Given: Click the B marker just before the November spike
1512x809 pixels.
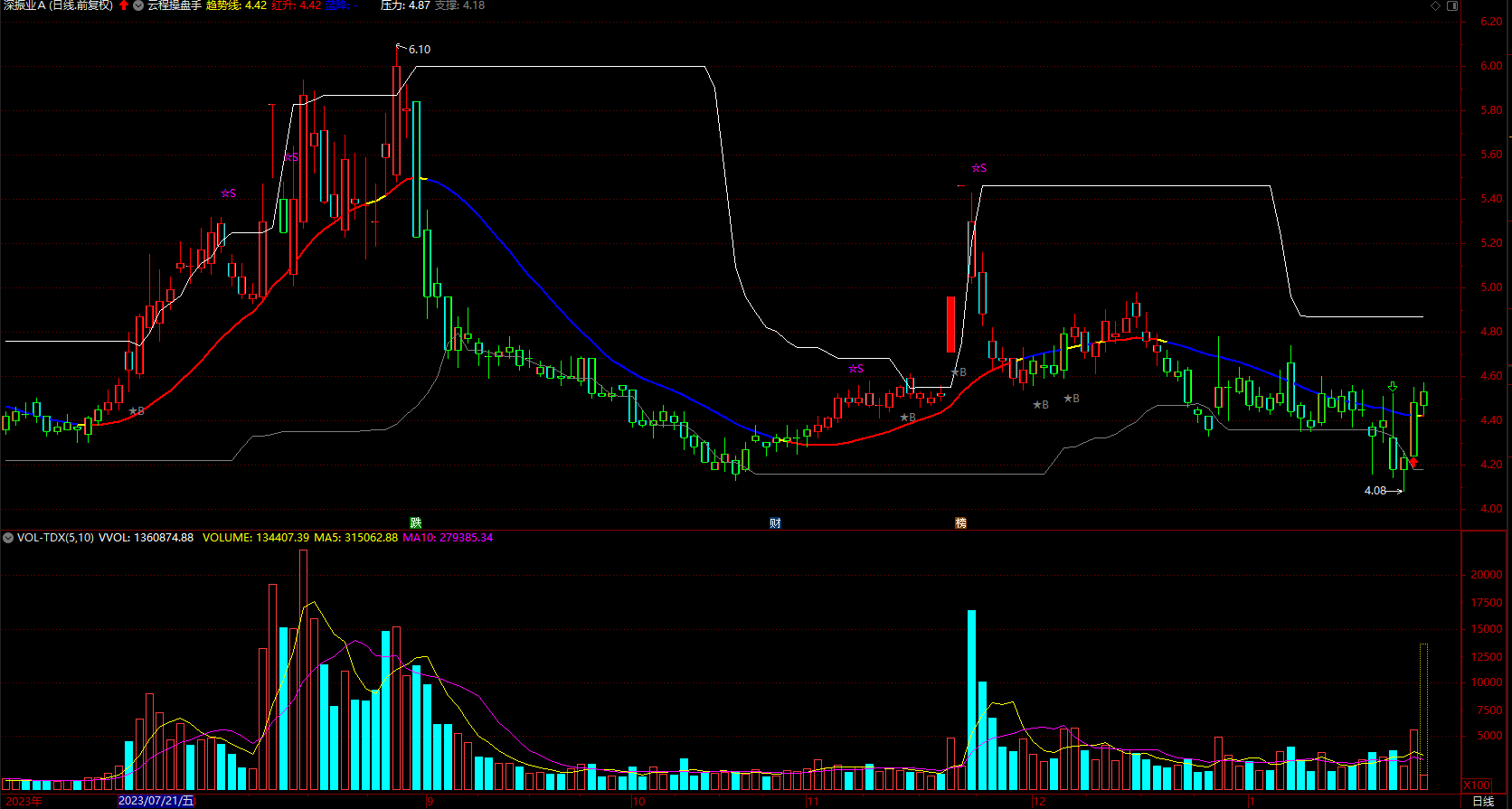Looking at the screenshot, I should 959,372.
